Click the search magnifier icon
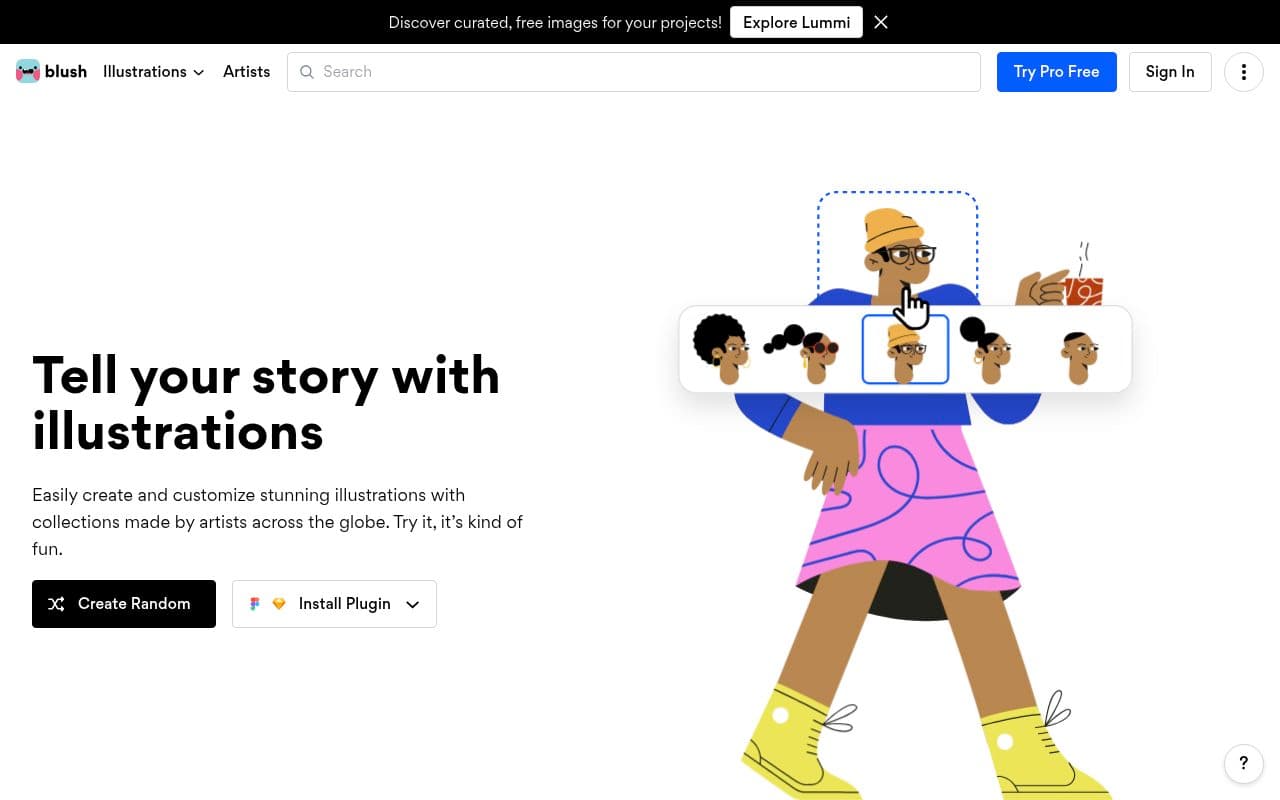The width and height of the screenshot is (1280, 800). click(x=307, y=72)
